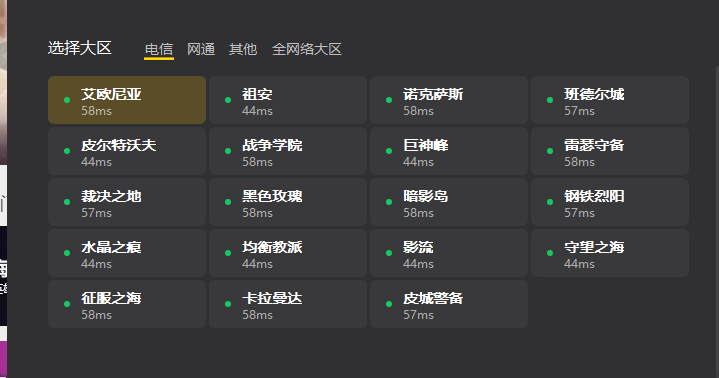The image size is (719, 378).
Task: Switch to the 网通 tab
Action: click(201, 49)
